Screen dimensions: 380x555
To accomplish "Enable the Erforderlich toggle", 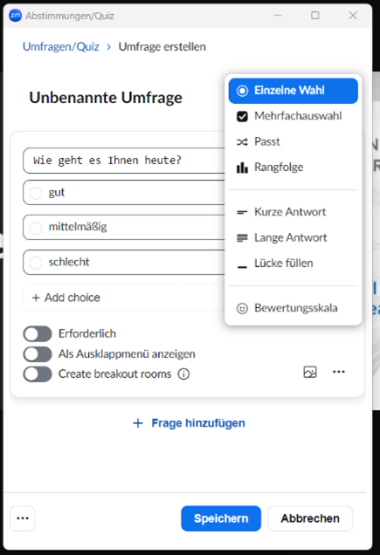I will coord(38,334).
